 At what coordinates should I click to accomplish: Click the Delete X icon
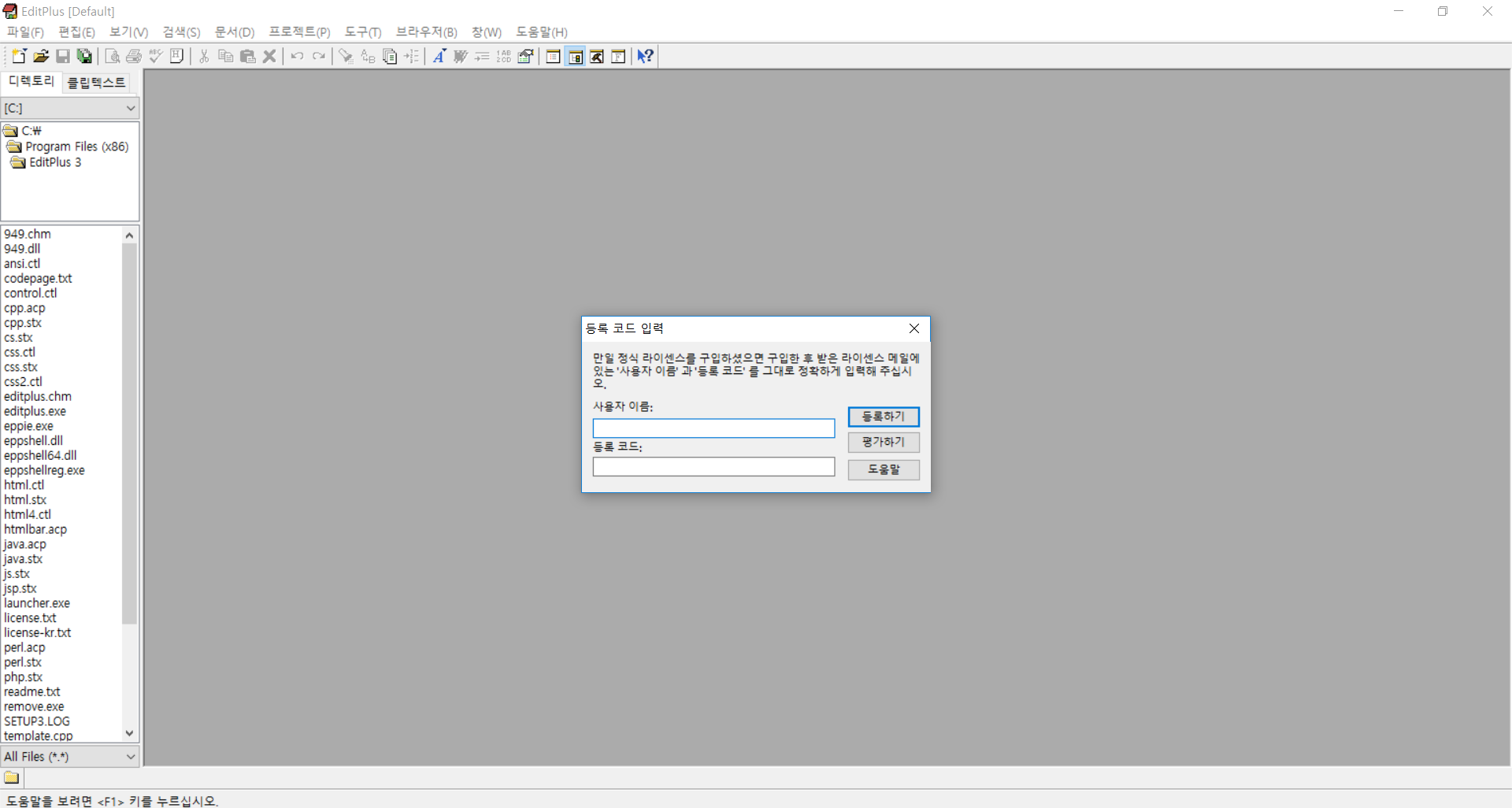click(x=269, y=56)
